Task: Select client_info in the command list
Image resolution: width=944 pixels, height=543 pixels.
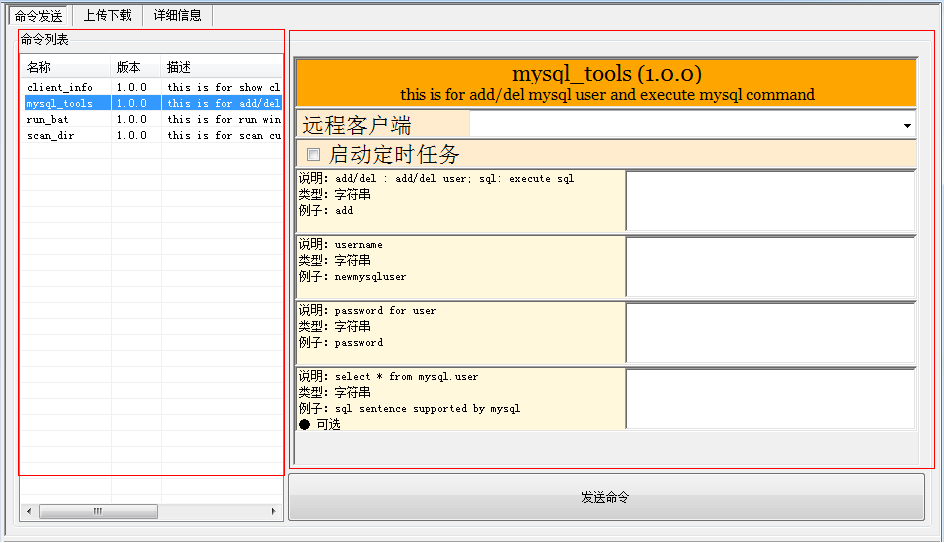Action: [x=60, y=87]
